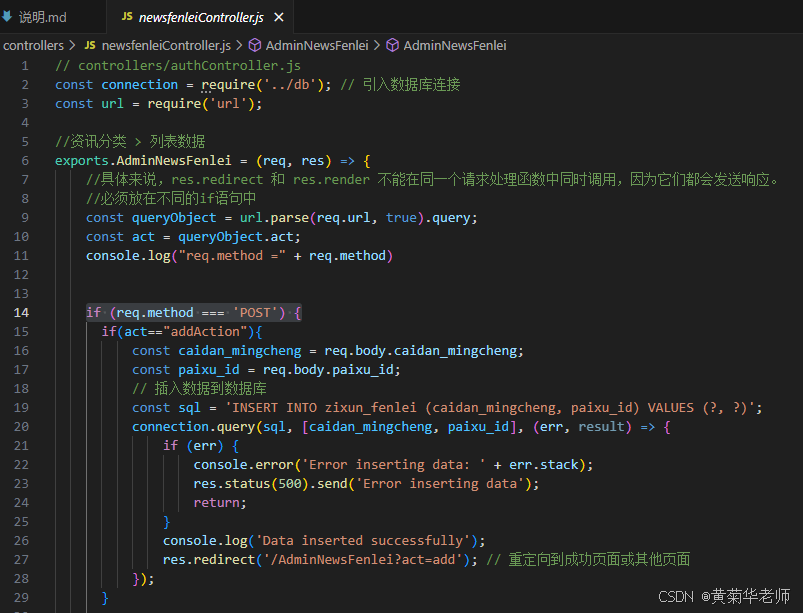
Task: Click the 'return;' statement on line 24
Action: coord(220,502)
